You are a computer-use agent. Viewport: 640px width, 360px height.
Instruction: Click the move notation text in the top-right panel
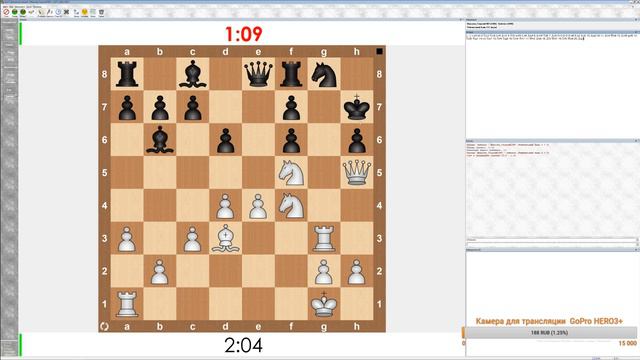coord(551,38)
